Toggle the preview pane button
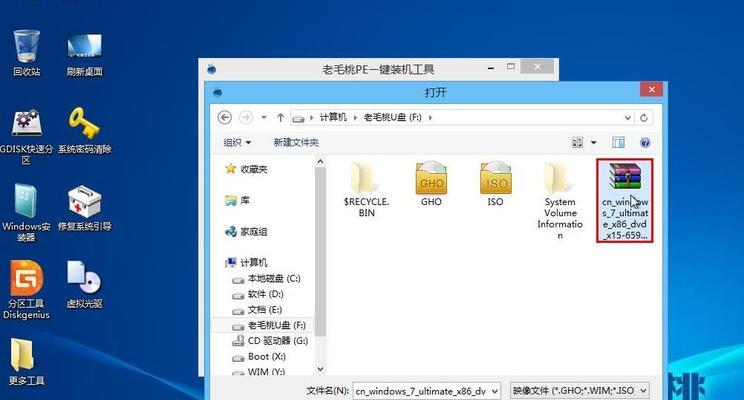 point(618,142)
